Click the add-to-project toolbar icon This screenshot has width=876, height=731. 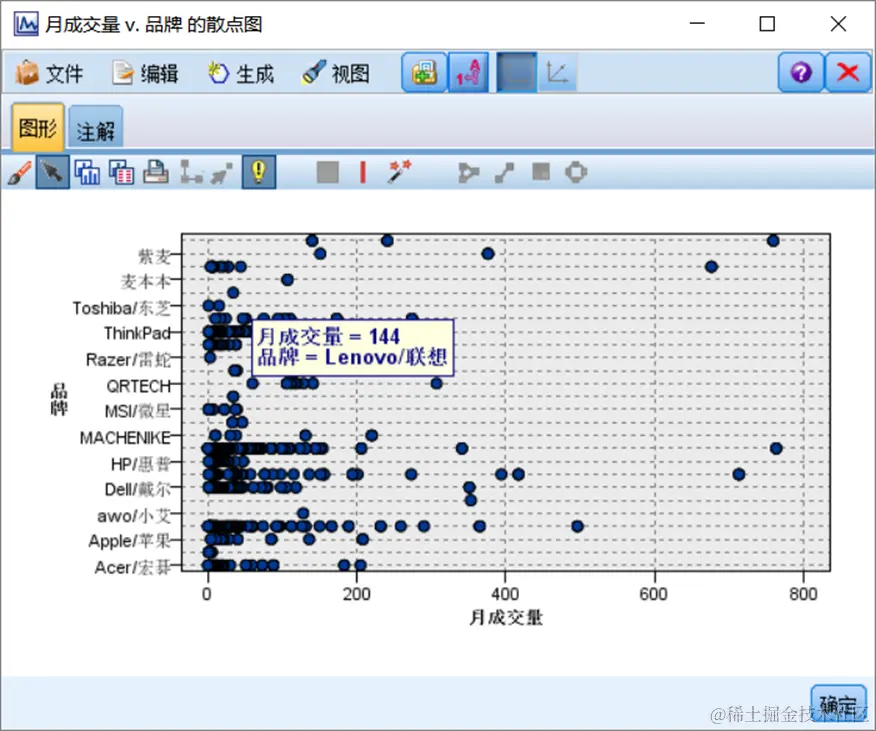424,73
